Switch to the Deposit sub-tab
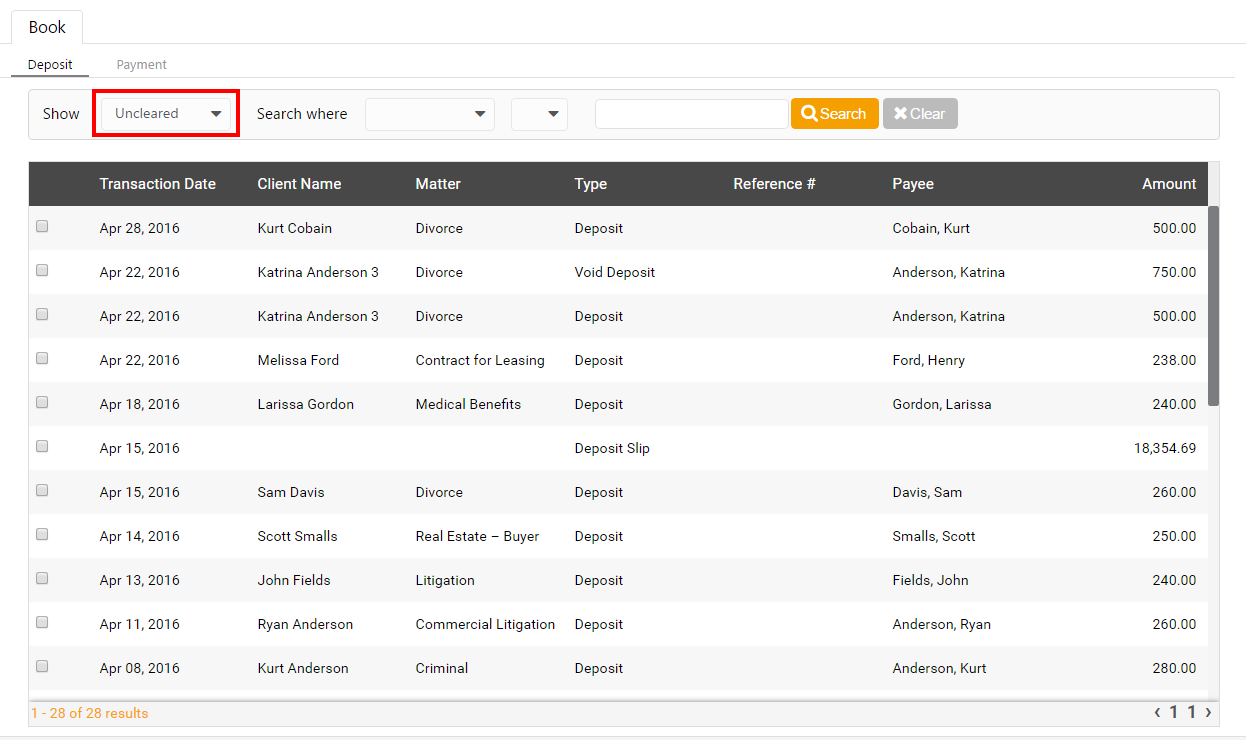This screenshot has height=740, width=1246. (50, 64)
